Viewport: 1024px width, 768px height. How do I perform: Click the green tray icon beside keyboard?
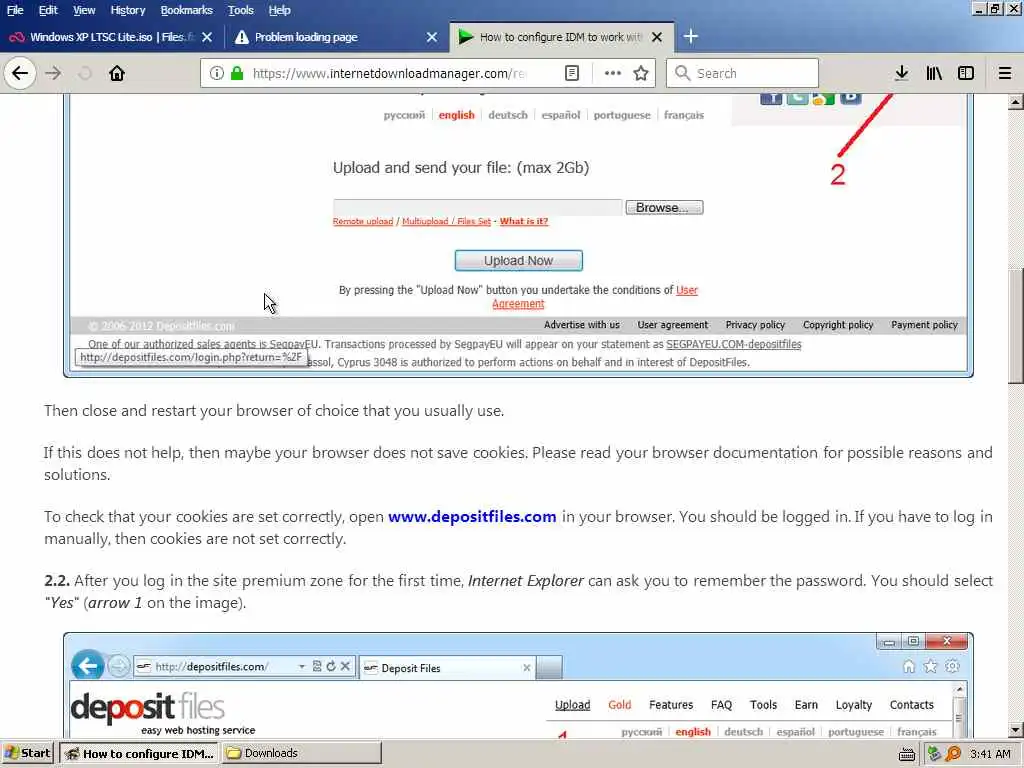coord(934,754)
